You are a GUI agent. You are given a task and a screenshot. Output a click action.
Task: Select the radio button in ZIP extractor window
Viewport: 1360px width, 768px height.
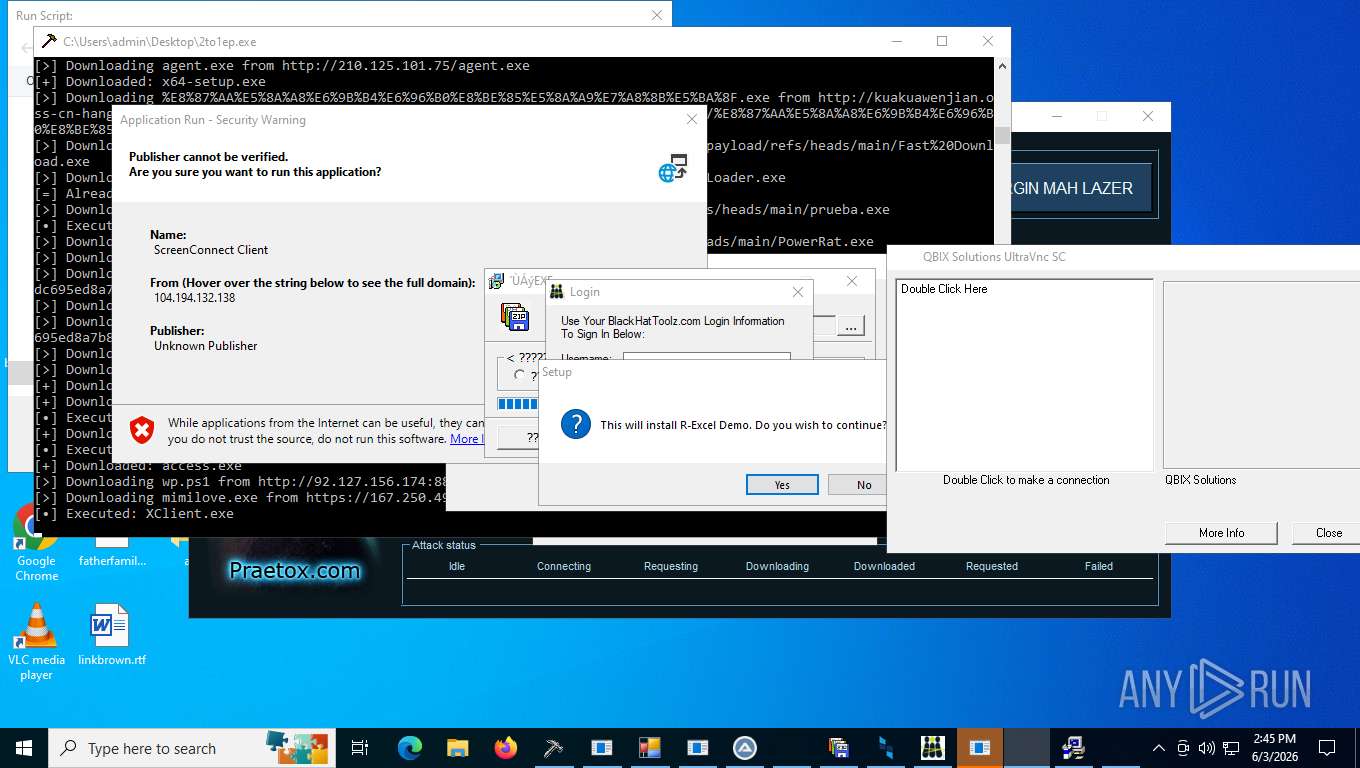tap(518, 375)
